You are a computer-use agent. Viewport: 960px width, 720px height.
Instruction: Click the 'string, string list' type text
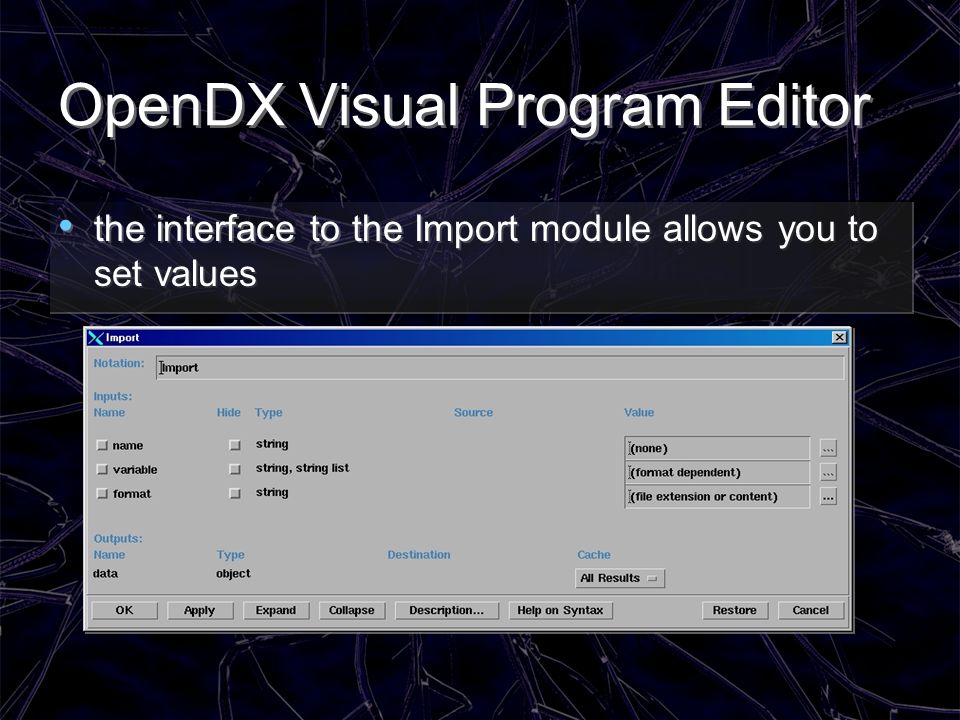pyautogui.click(x=302, y=468)
